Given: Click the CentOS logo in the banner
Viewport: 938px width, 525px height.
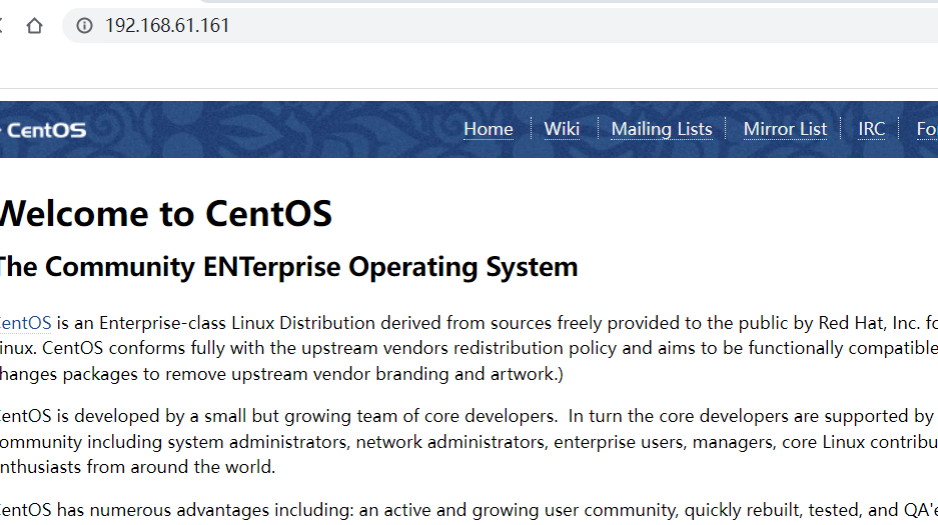Looking at the screenshot, I should [x=44, y=130].
